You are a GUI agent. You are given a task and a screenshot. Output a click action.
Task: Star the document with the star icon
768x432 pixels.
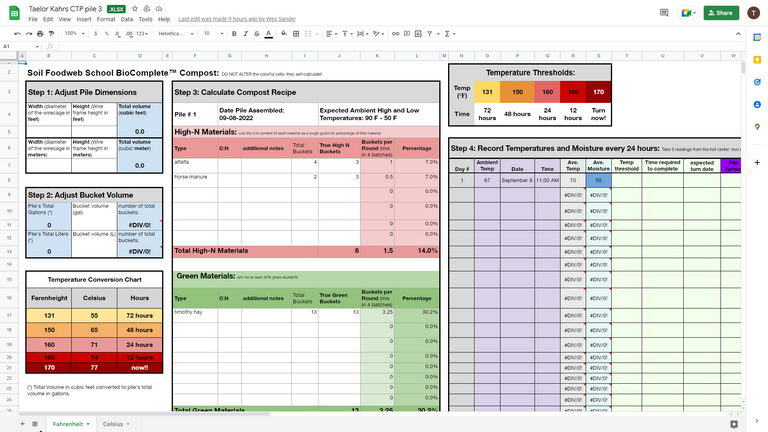pyautogui.click(x=135, y=9)
